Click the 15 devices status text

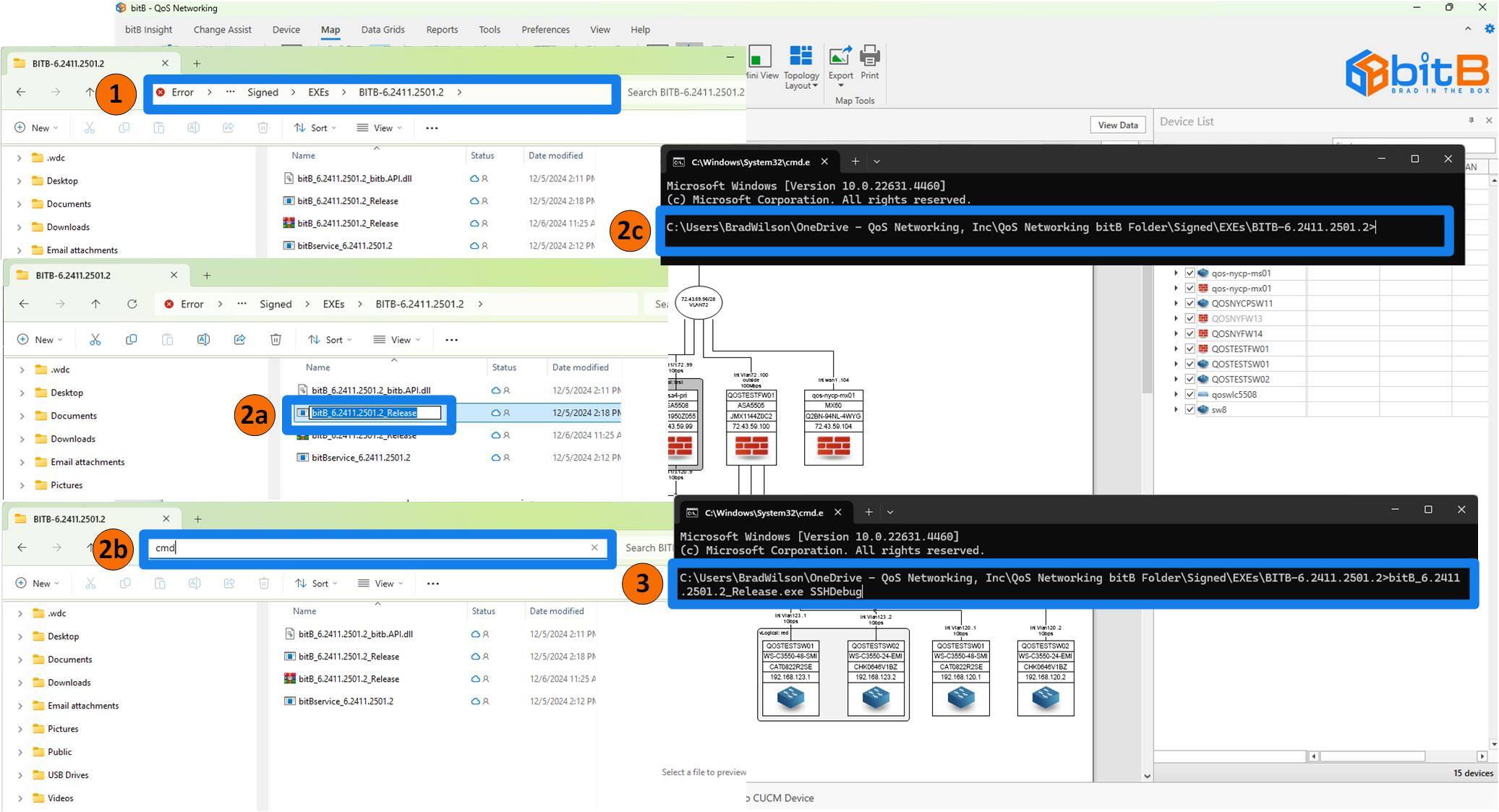point(1473,773)
